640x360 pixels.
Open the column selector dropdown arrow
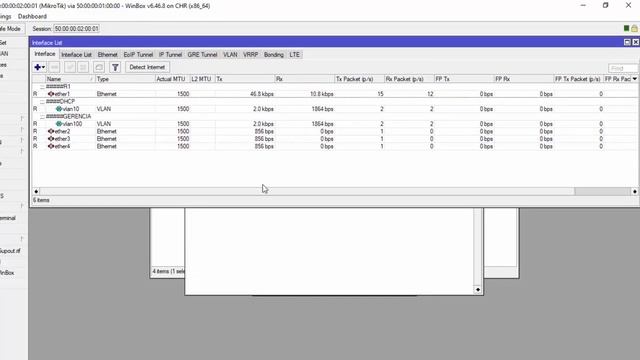[x=635, y=79]
